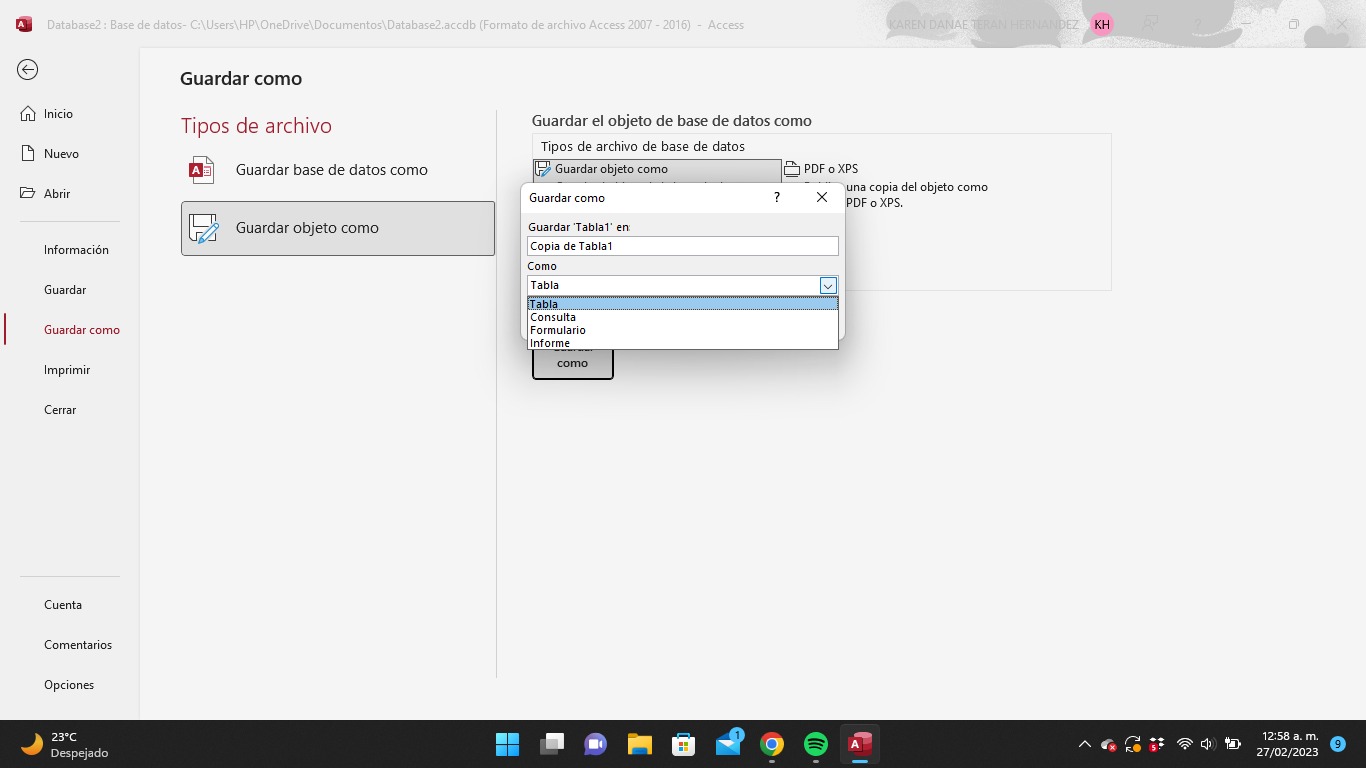This screenshot has height=768, width=1366.
Task: Open the Imprimir section
Action: tap(67, 370)
